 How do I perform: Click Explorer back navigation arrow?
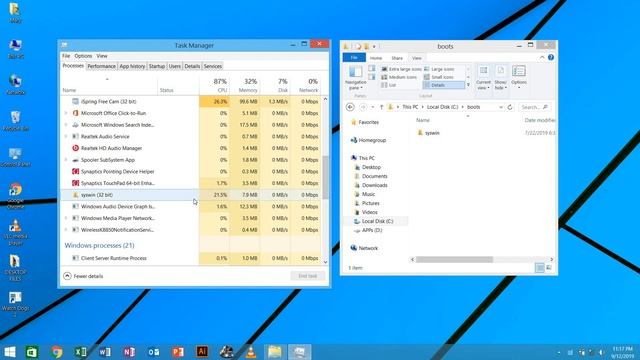(x=350, y=107)
